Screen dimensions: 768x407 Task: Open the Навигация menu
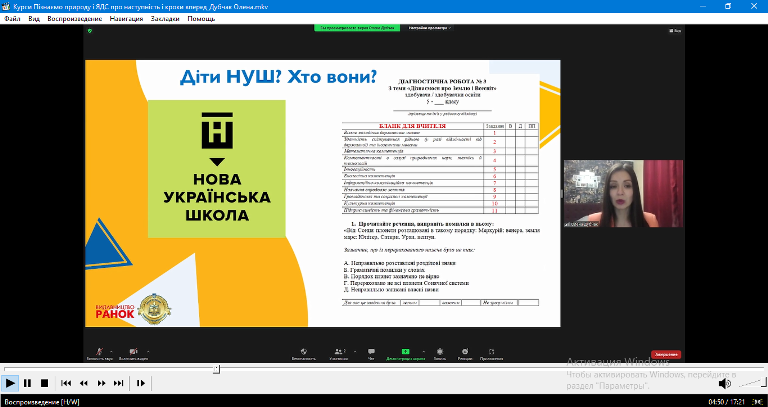[126, 19]
